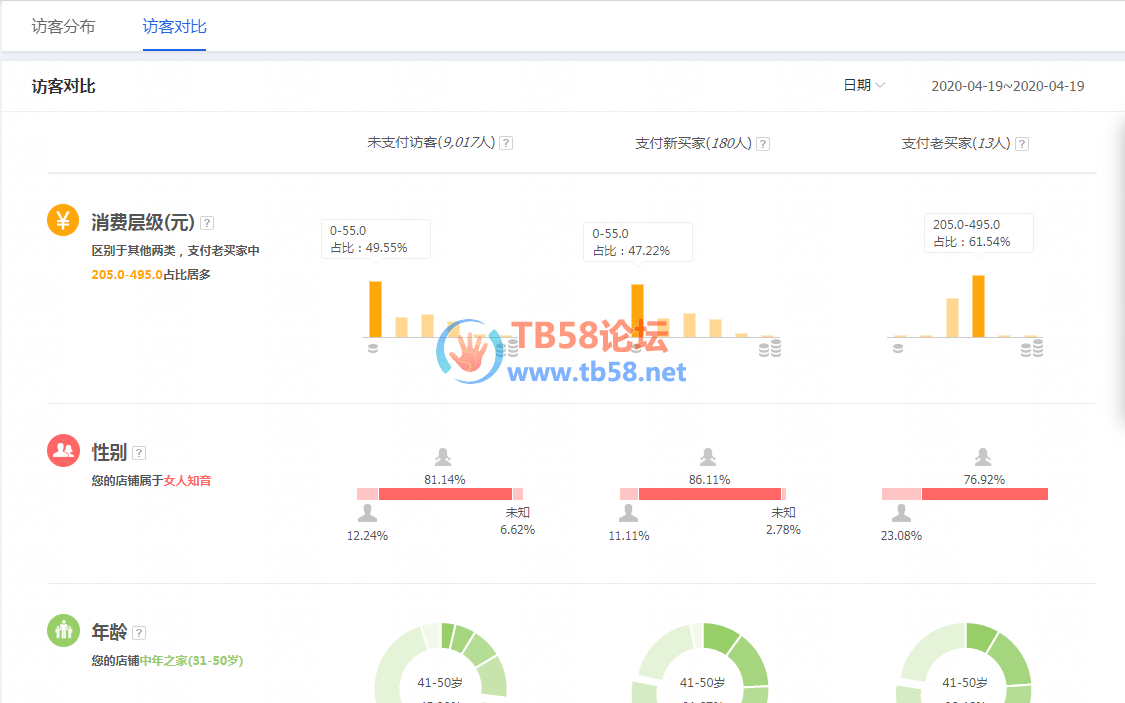This screenshot has width=1125, height=703.
Task: Show help for 消费层级(元)
Action: coord(207,223)
